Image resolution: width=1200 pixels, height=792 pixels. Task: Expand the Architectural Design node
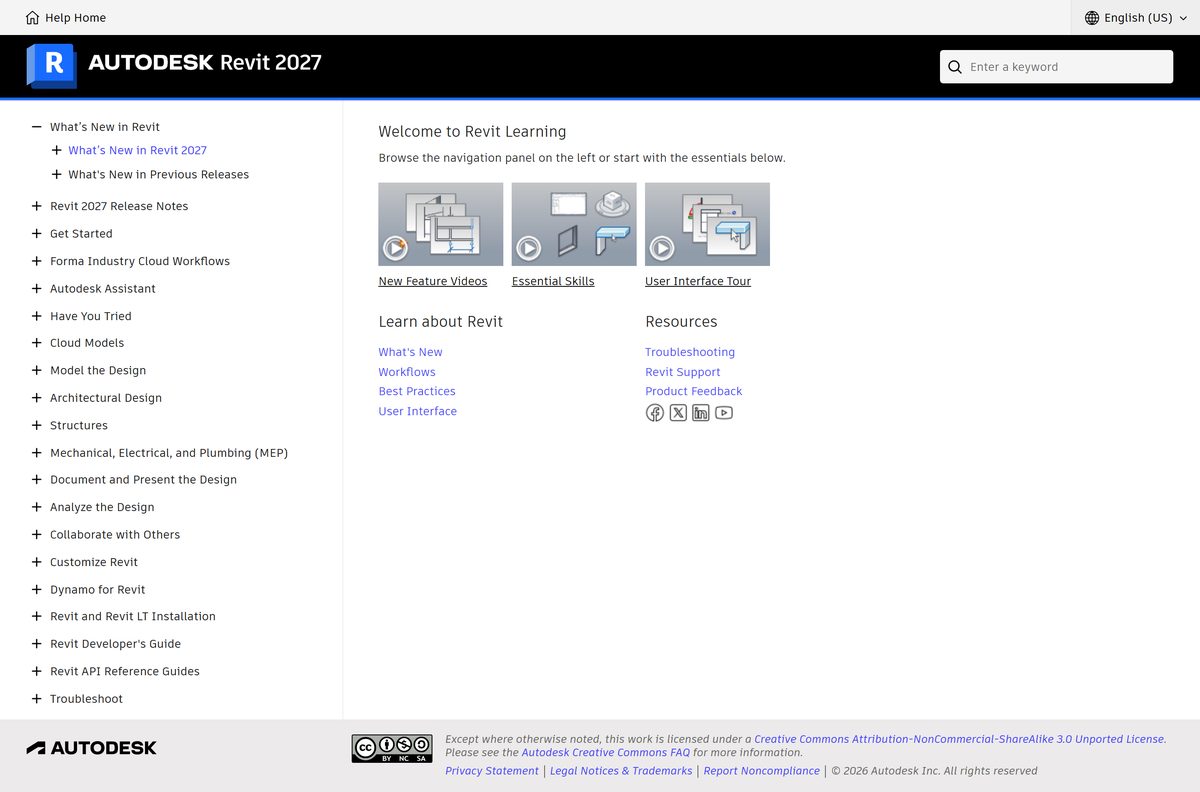[37, 398]
